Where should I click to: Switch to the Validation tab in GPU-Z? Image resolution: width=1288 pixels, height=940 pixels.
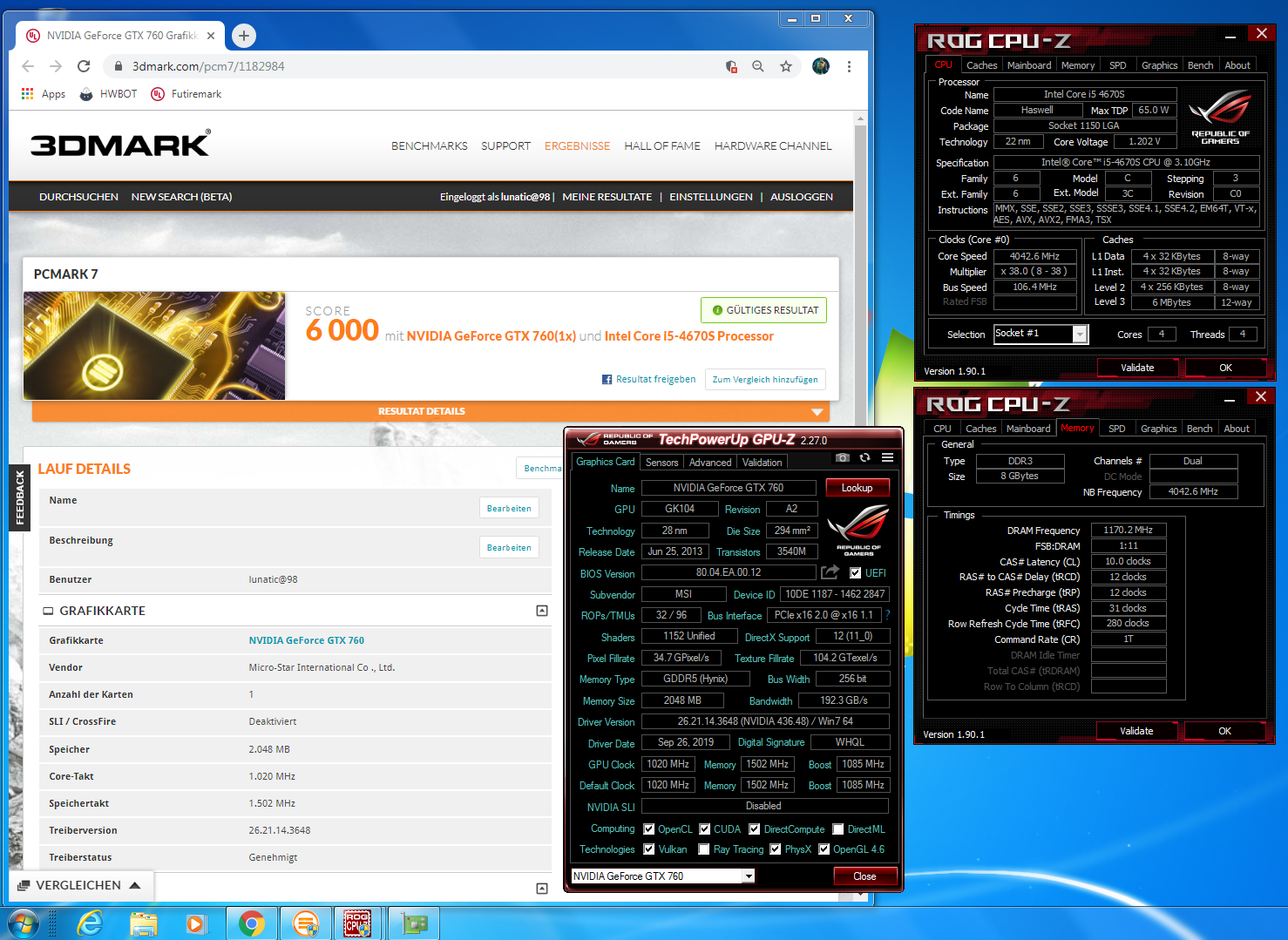click(763, 463)
